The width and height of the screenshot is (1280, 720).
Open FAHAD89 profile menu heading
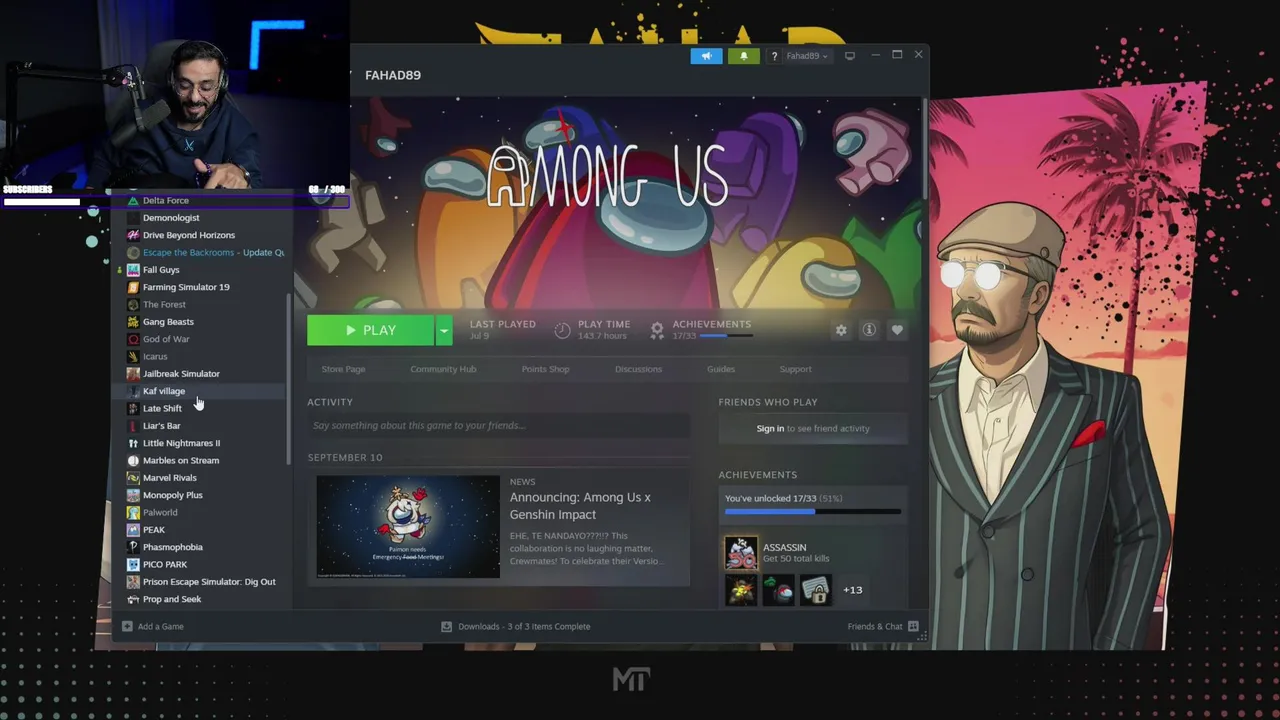pos(393,75)
